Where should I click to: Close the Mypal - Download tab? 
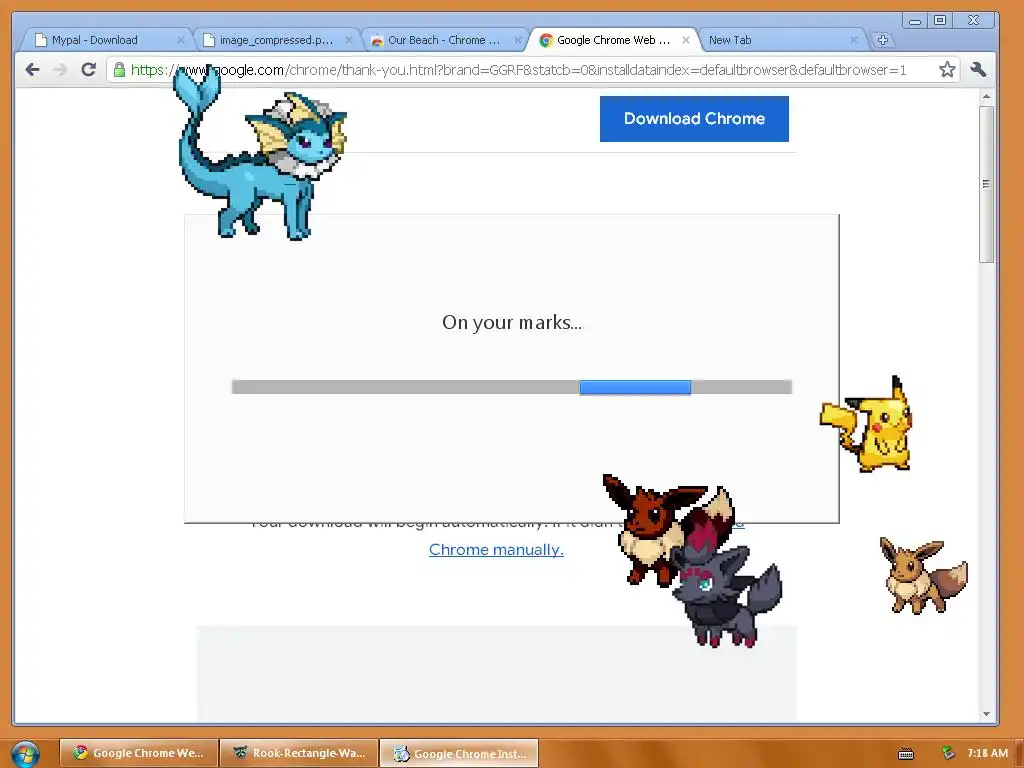(180, 40)
